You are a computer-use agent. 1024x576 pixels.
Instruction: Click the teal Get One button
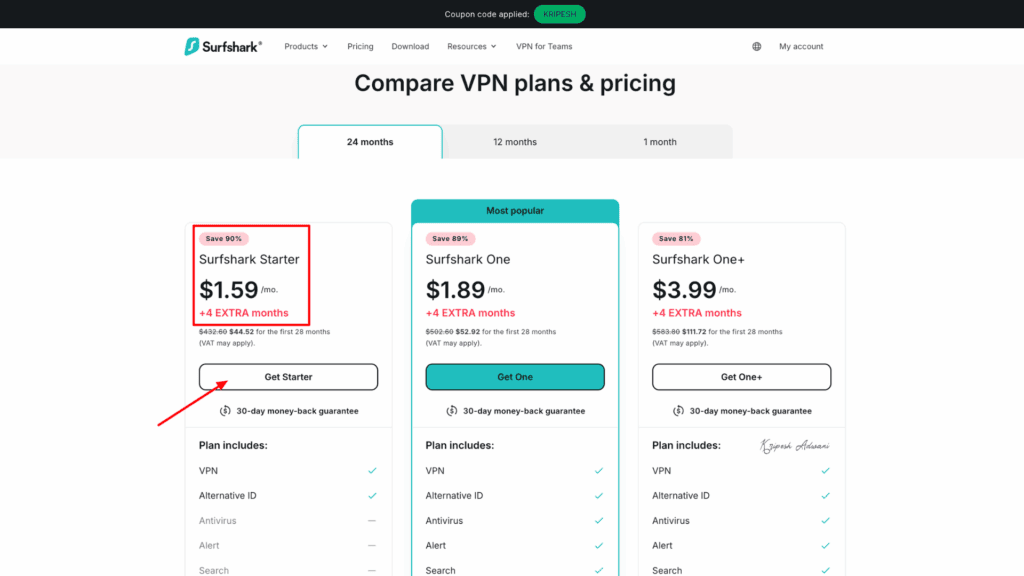point(515,377)
